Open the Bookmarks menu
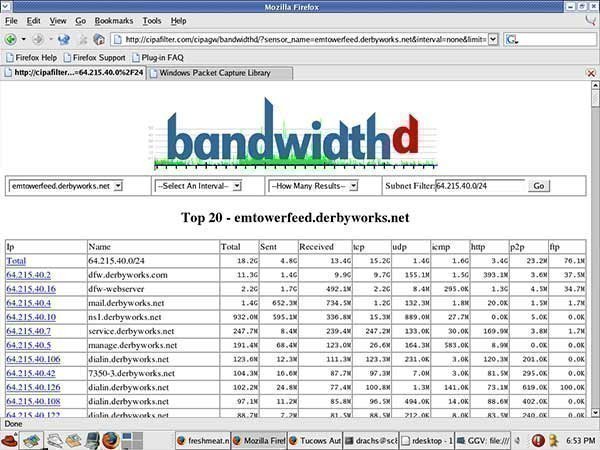600x450 pixels. [x=113, y=20]
